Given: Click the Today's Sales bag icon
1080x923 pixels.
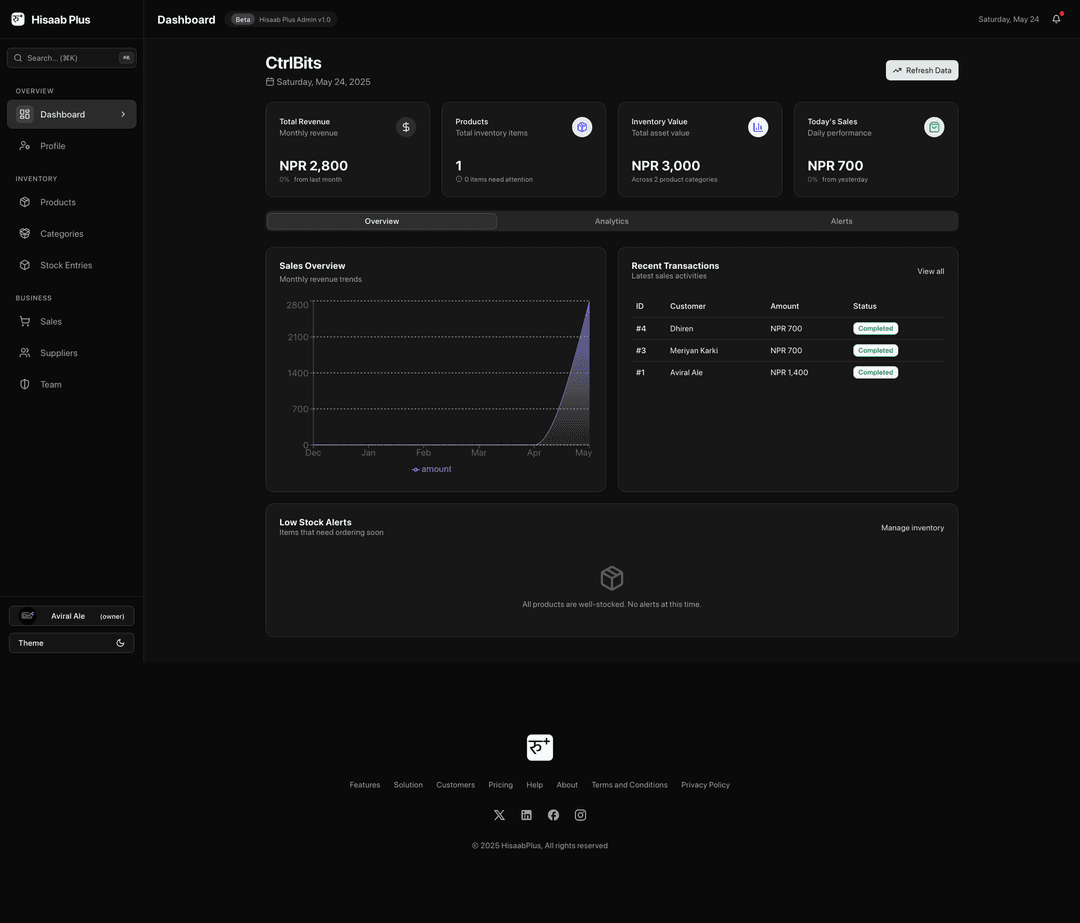Looking at the screenshot, I should point(934,127).
